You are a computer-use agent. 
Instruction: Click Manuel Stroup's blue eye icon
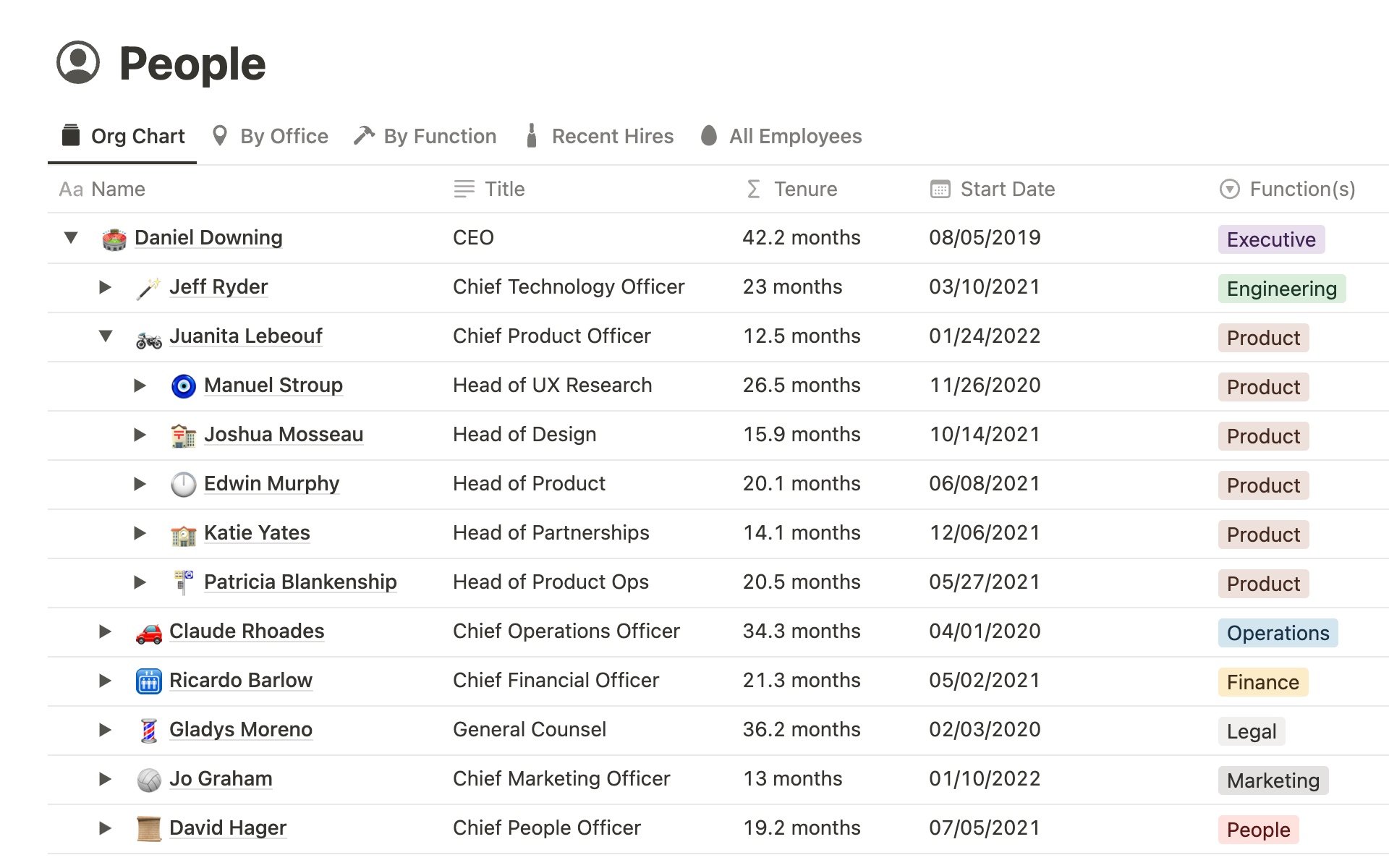coord(184,386)
